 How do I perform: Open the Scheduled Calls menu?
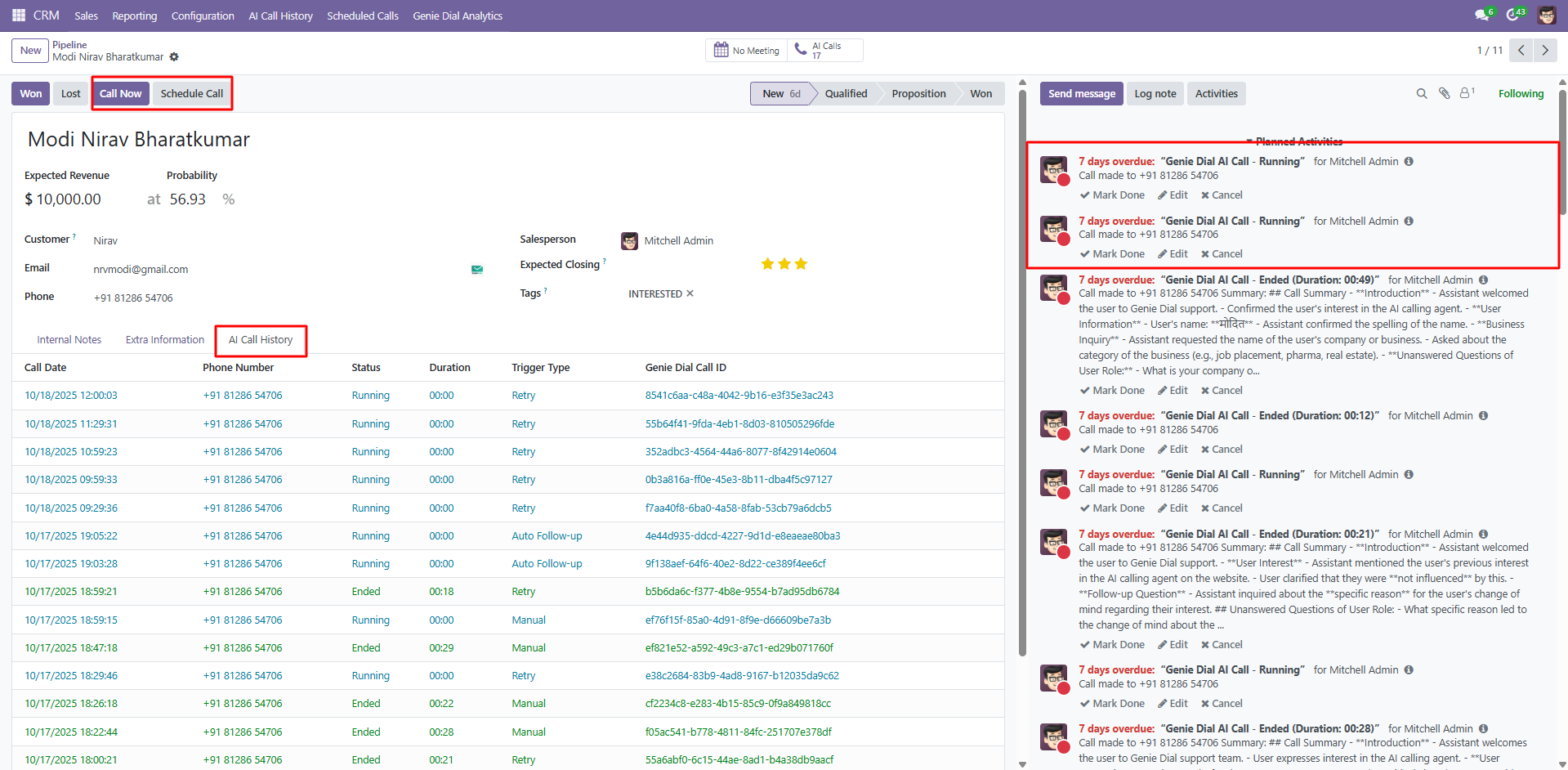(x=363, y=16)
